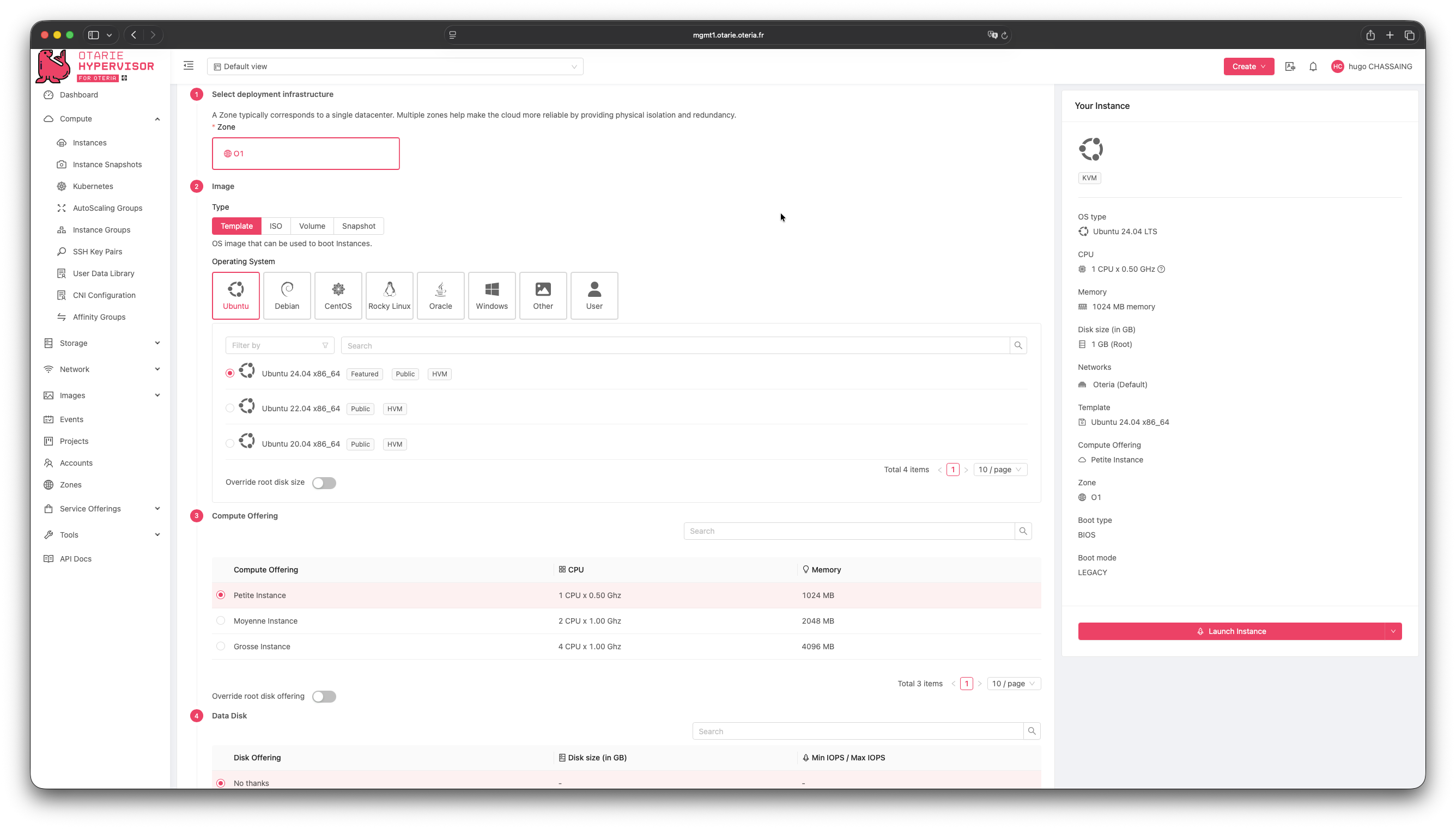Viewport: 1456px width, 829px height.
Task: Expand the Network sidebar section
Action: [x=101, y=369]
